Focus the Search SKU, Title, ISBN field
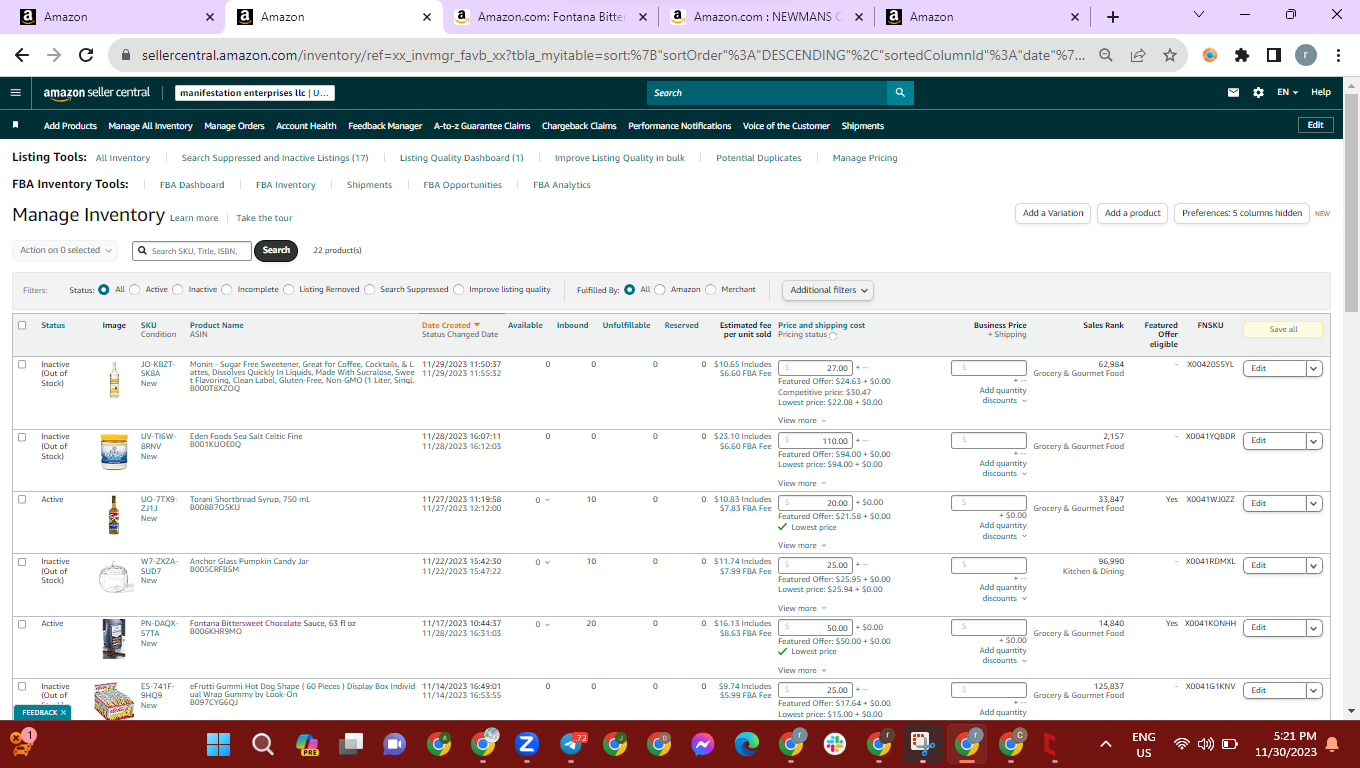Screen dimensions: 1360x768 (x=192, y=250)
